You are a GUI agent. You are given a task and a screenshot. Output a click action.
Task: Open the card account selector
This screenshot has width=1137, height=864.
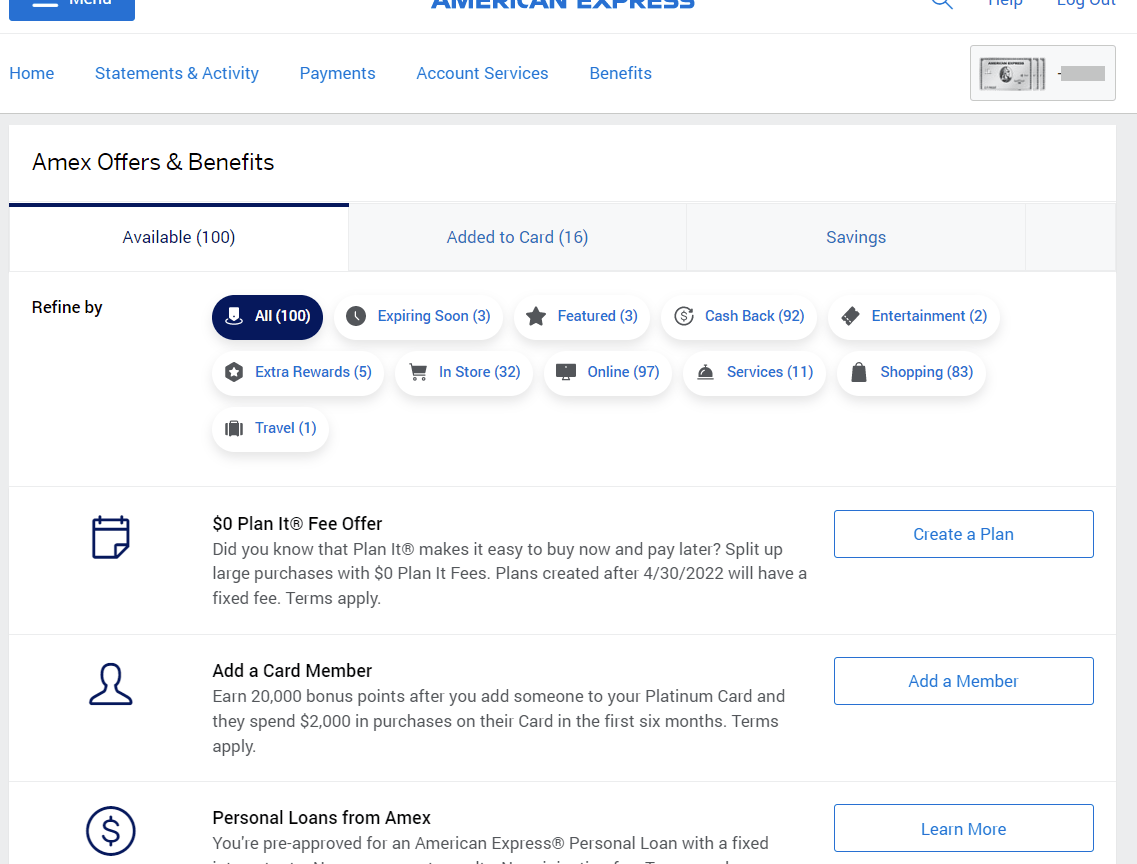[1042, 73]
